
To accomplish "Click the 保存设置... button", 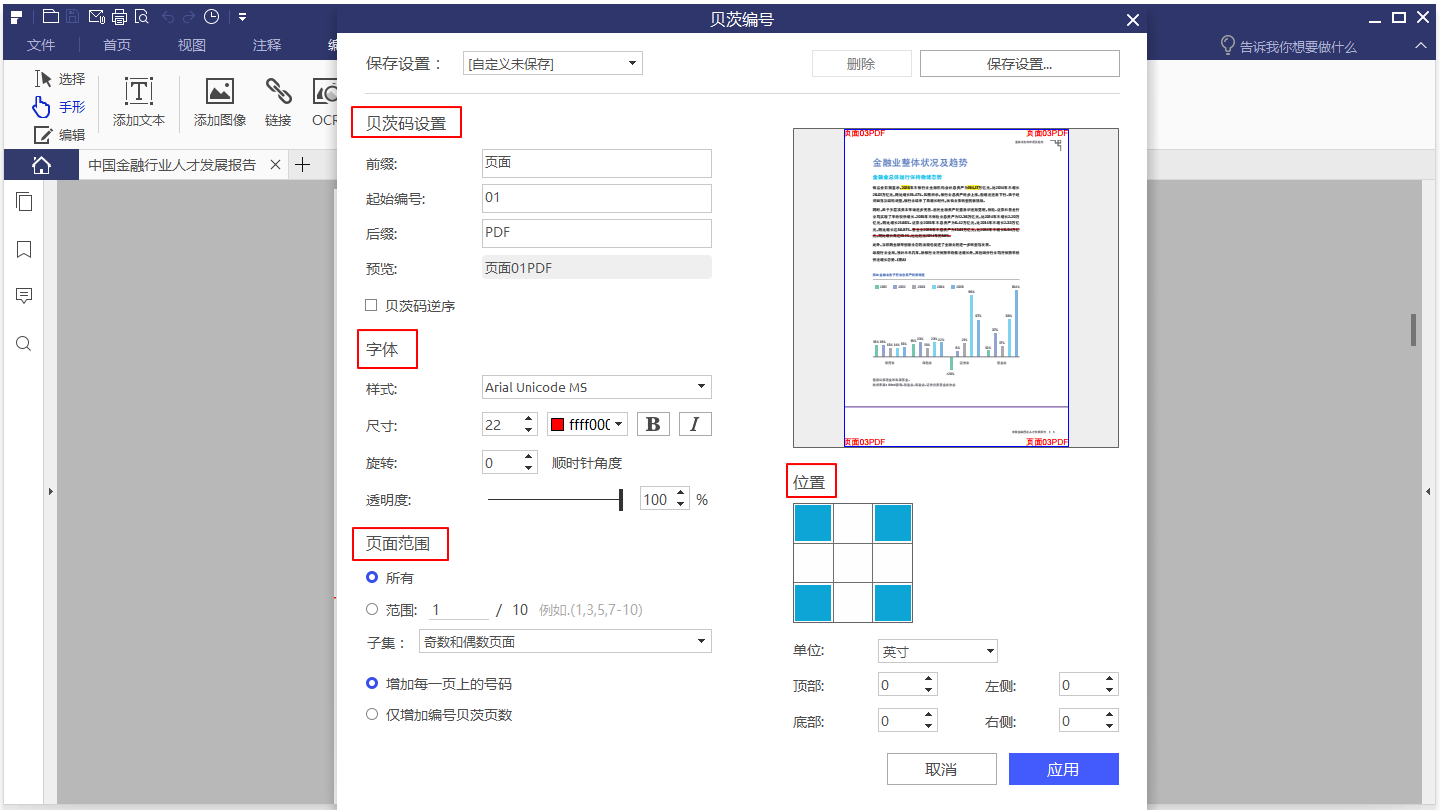I will 1019,64.
